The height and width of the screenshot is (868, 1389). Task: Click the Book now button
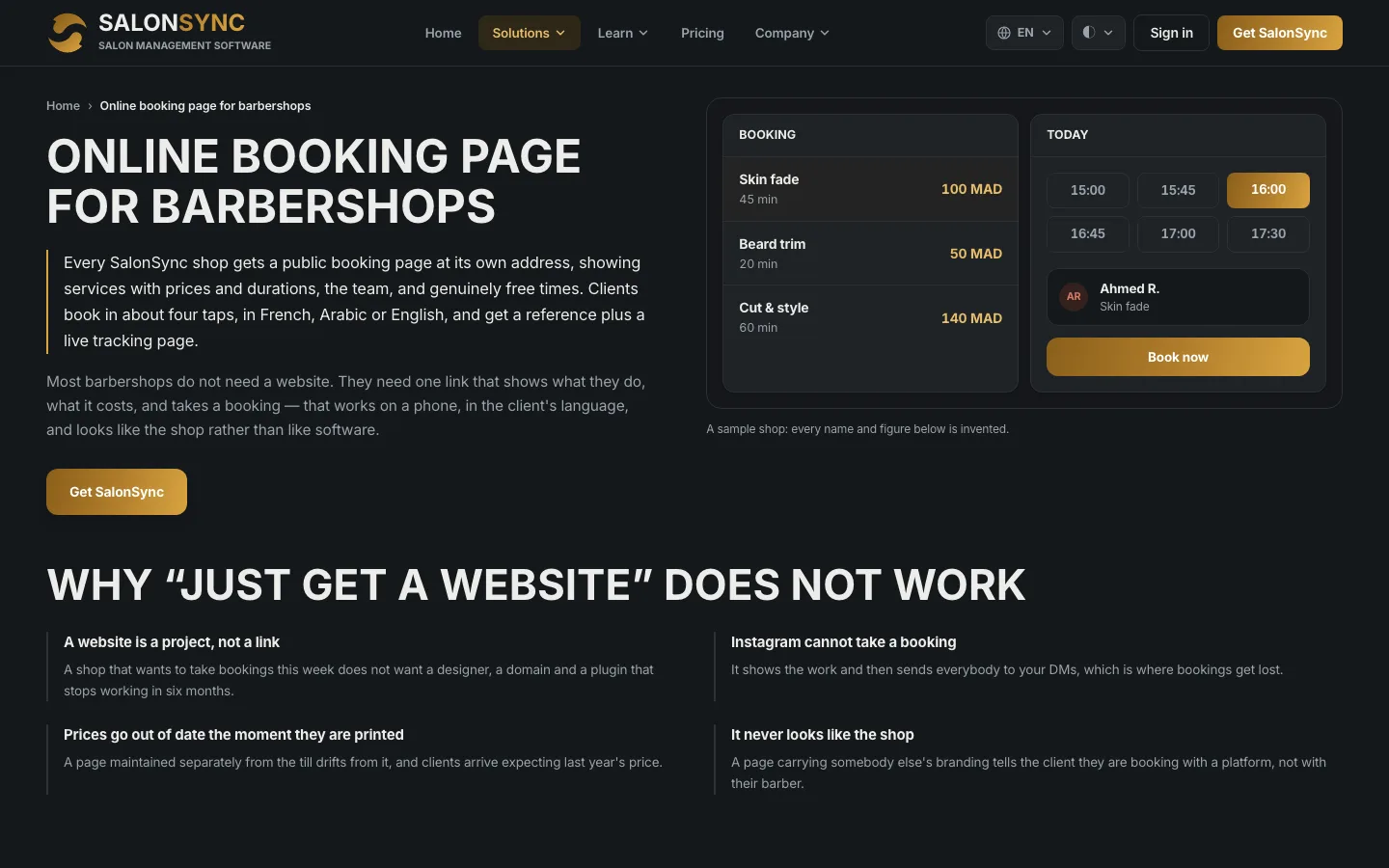1178,357
